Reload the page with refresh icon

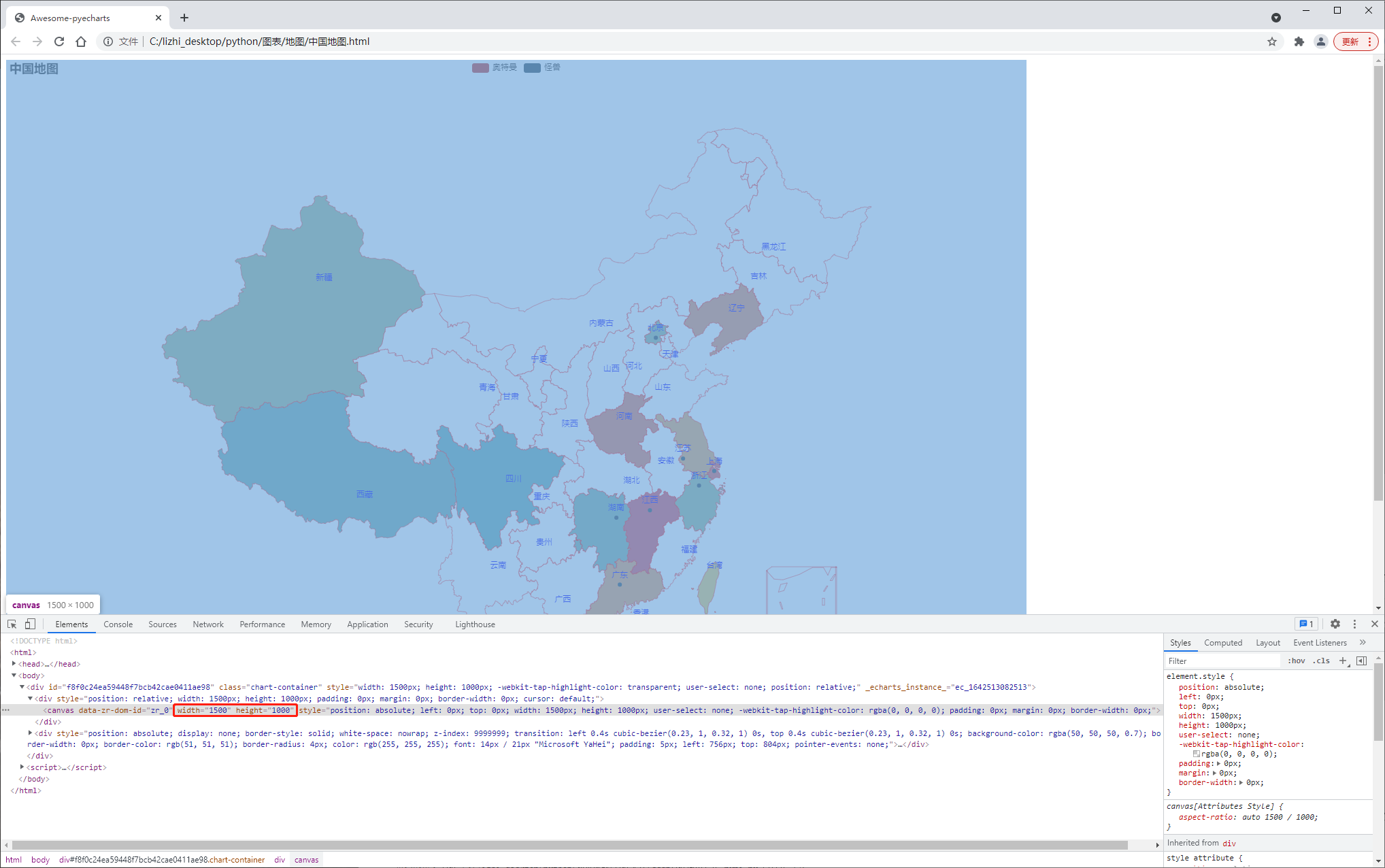tap(59, 41)
